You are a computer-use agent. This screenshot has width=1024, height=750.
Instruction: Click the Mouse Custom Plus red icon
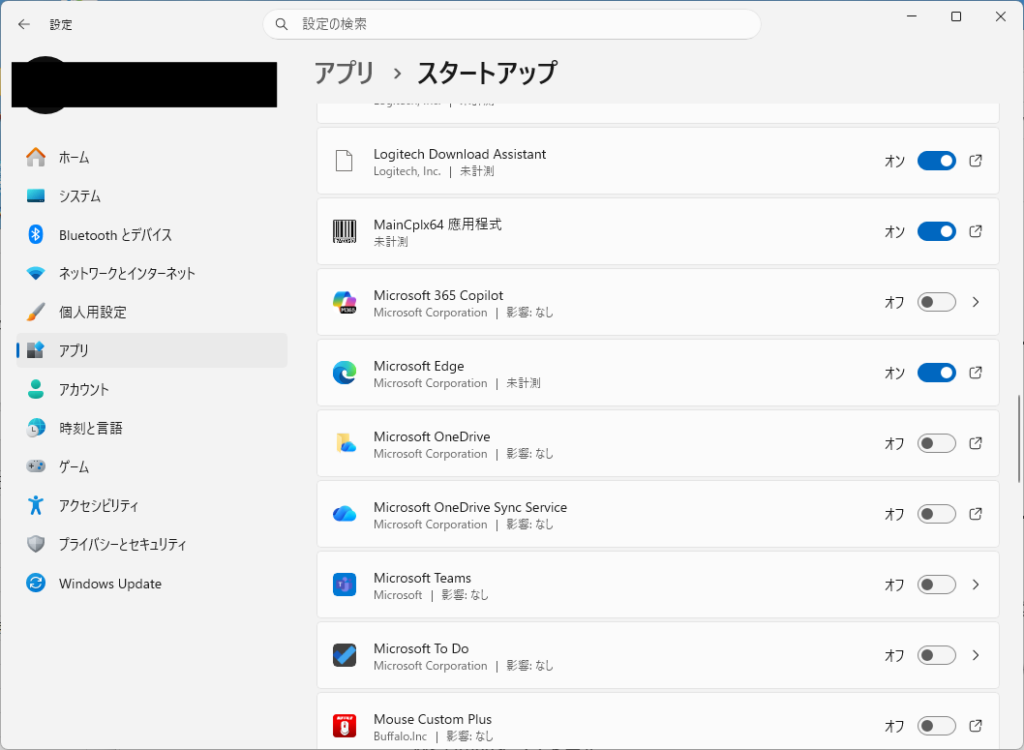[344, 725]
